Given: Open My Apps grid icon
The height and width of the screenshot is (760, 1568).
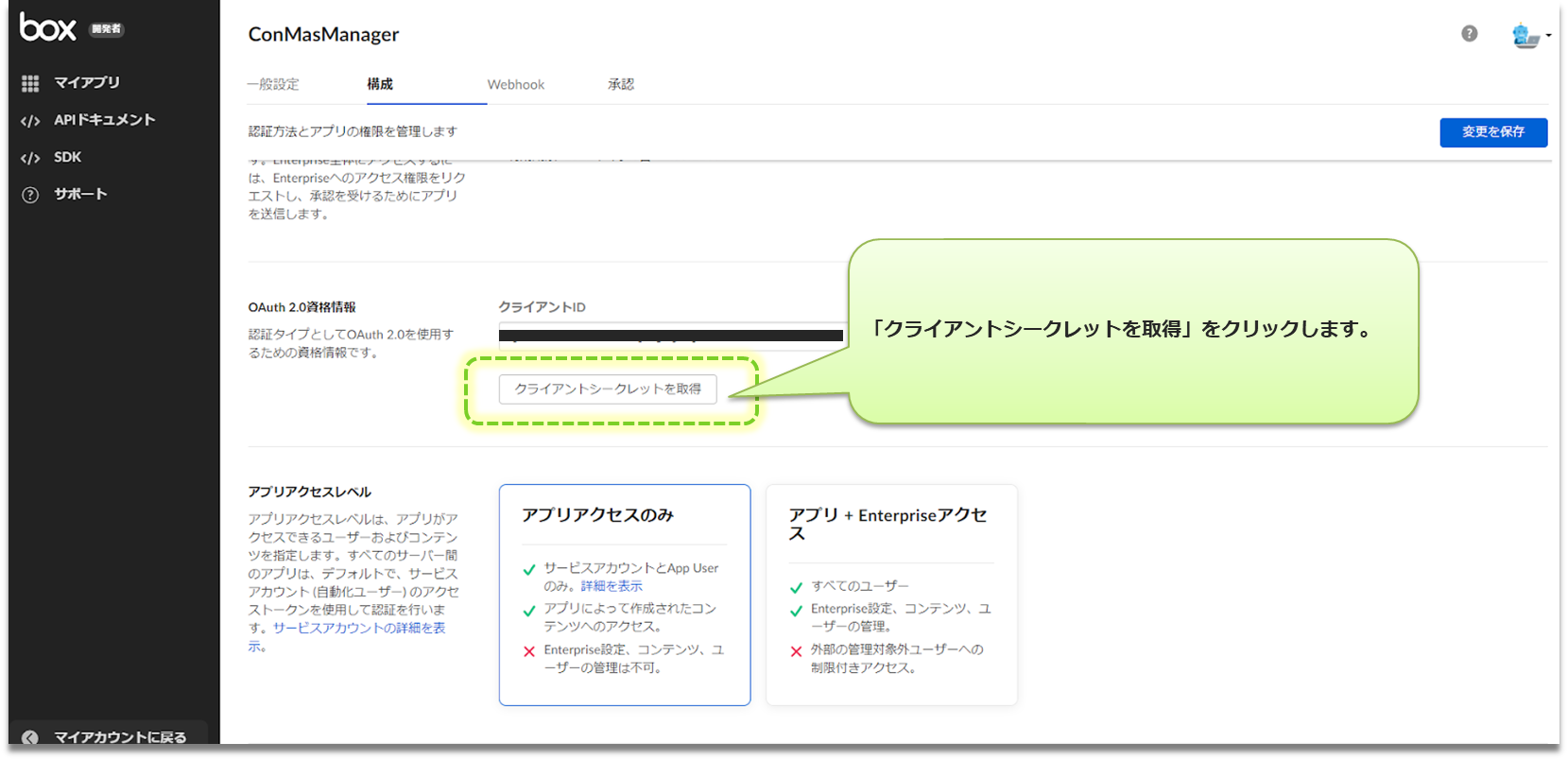Looking at the screenshot, I should coord(30,83).
